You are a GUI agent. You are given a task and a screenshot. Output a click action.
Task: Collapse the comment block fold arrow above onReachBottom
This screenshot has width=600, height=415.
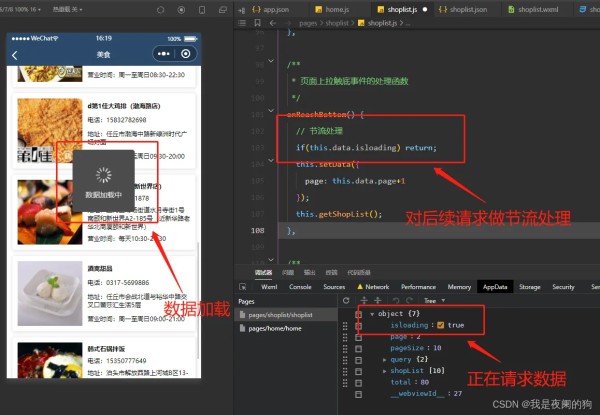pyautogui.click(x=271, y=61)
